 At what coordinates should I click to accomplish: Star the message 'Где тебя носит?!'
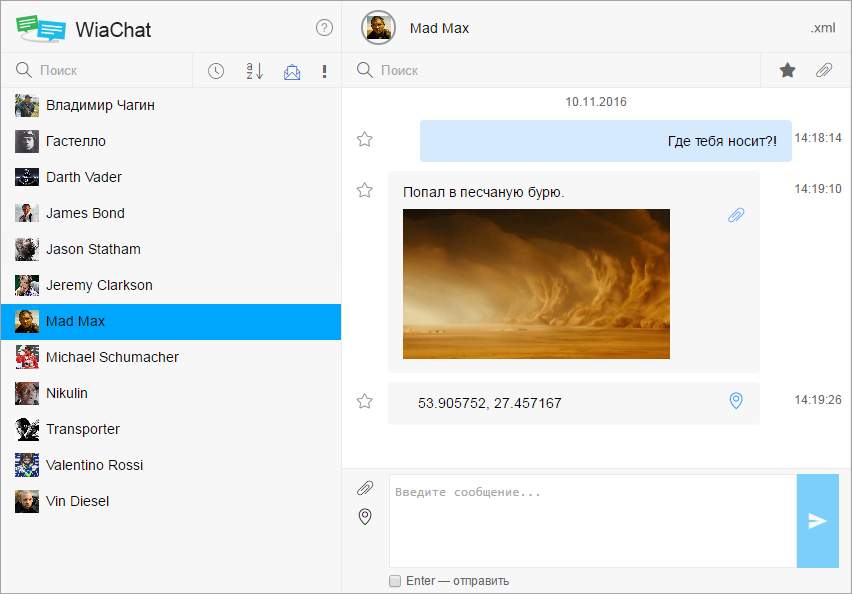pyautogui.click(x=365, y=140)
